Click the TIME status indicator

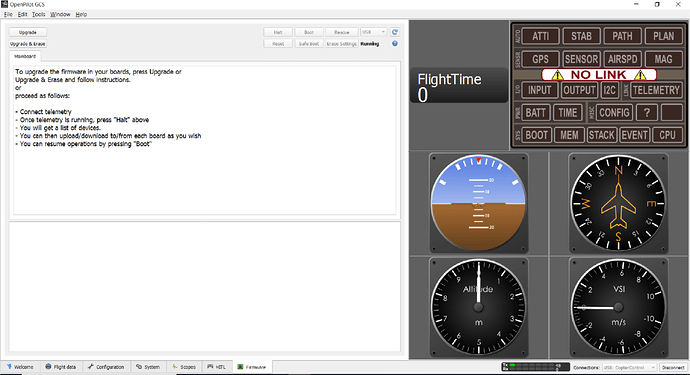[568, 113]
